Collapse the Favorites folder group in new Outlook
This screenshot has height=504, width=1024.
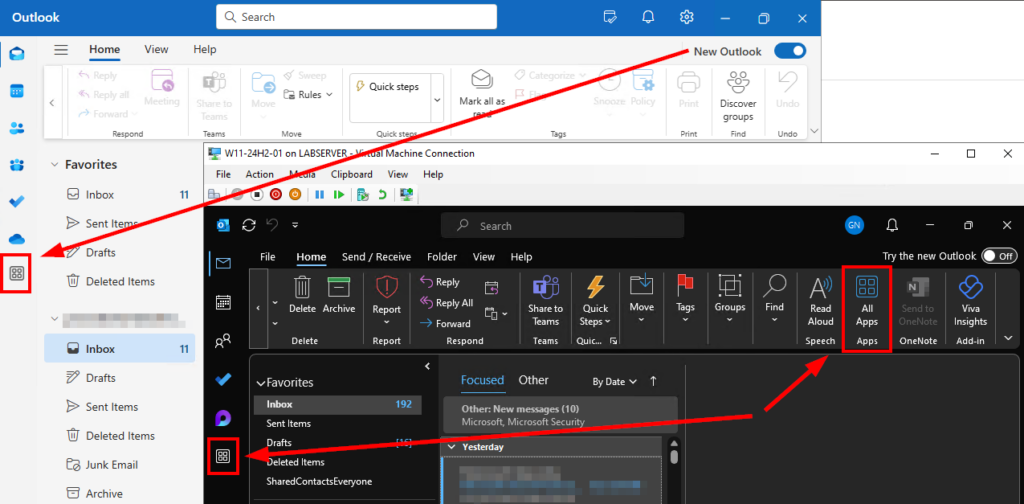pyautogui.click(x=54, y=164)
